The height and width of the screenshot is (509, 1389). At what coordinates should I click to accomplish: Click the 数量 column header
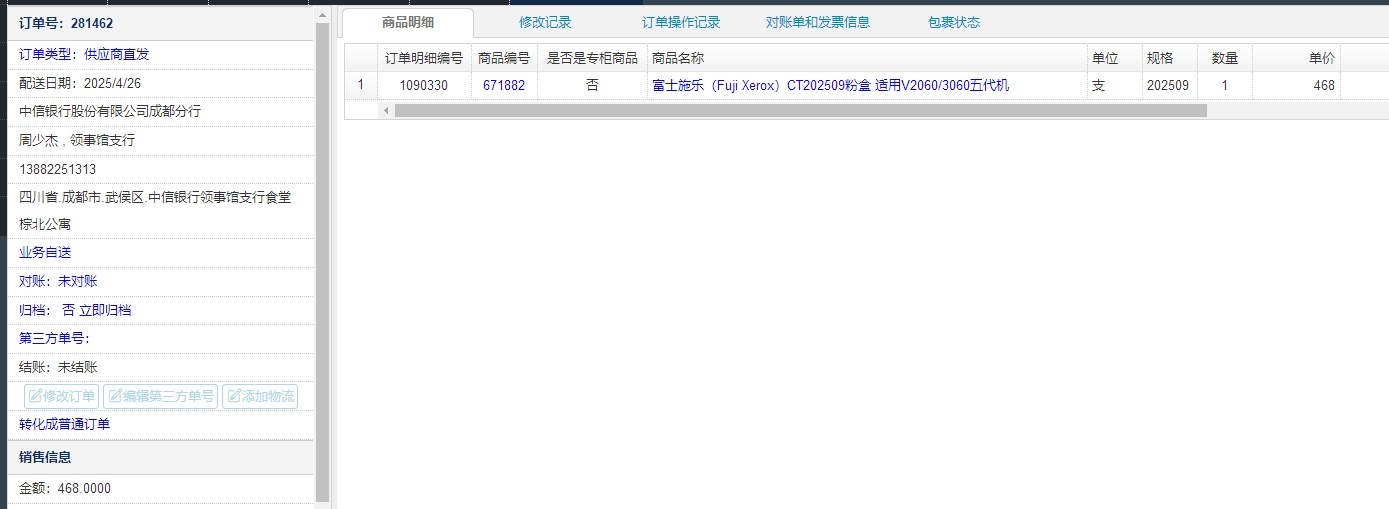pos(1224,58)
